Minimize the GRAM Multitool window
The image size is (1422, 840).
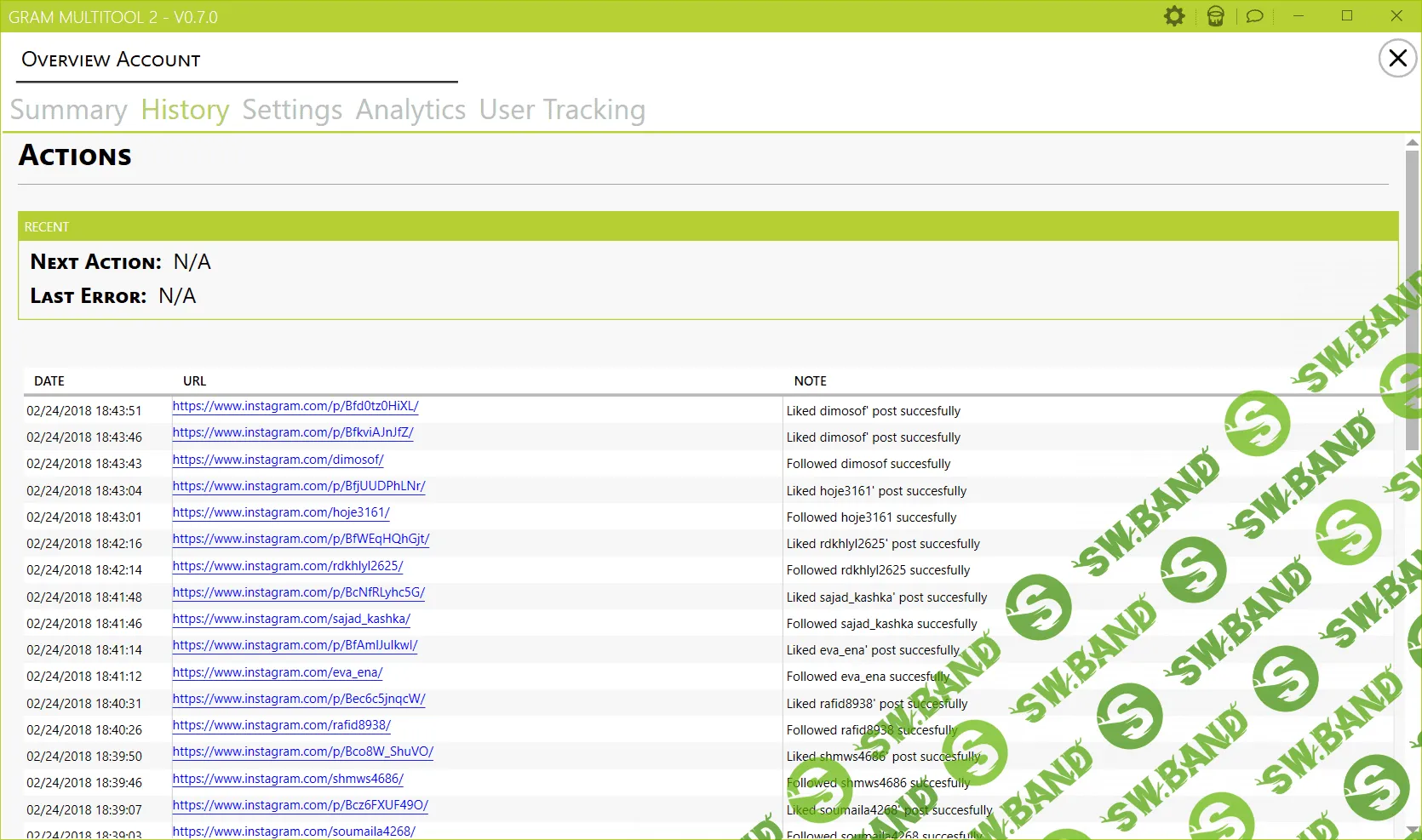(1299, 15)
